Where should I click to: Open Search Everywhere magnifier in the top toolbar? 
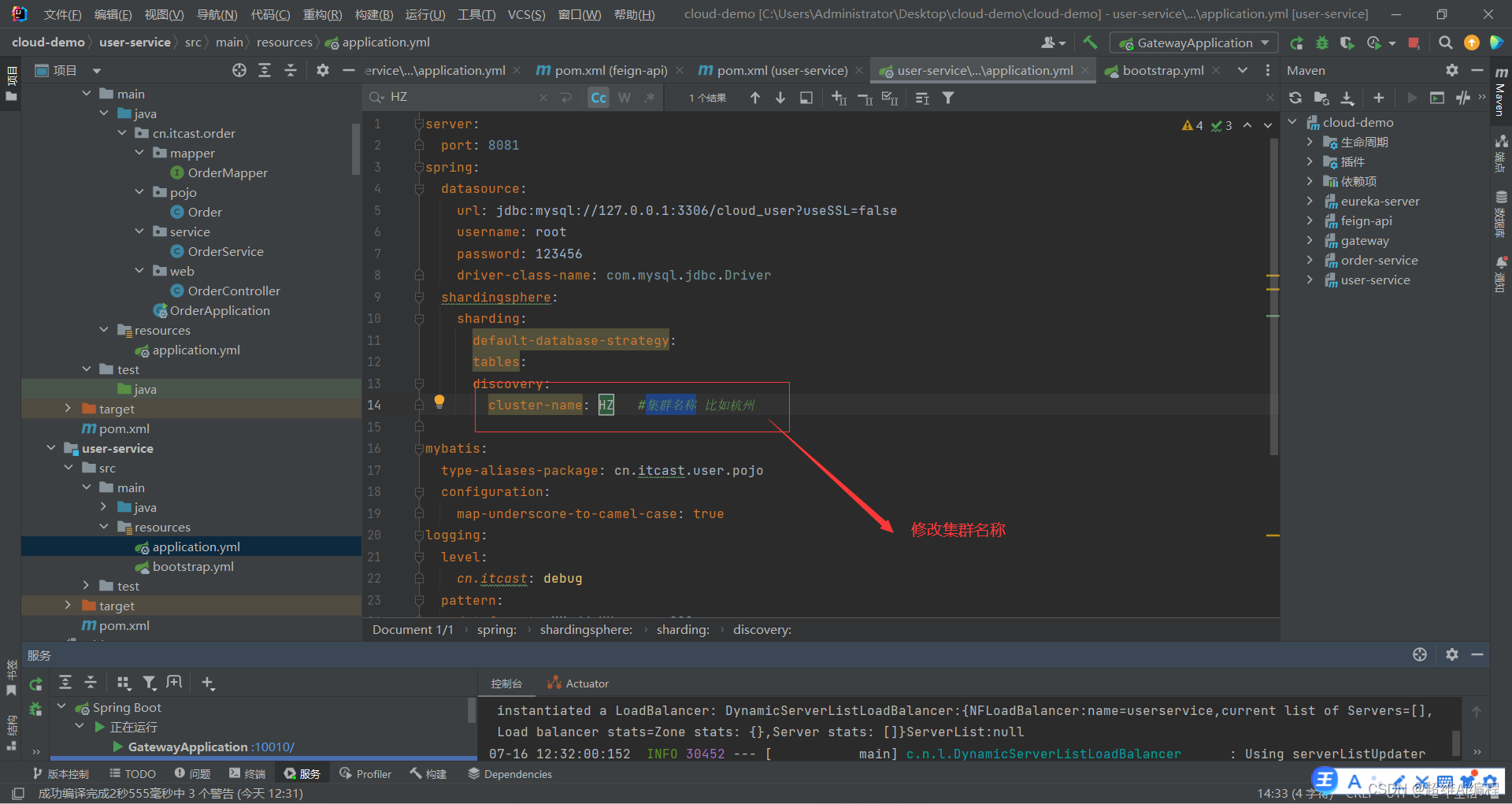pos(1445,43)
